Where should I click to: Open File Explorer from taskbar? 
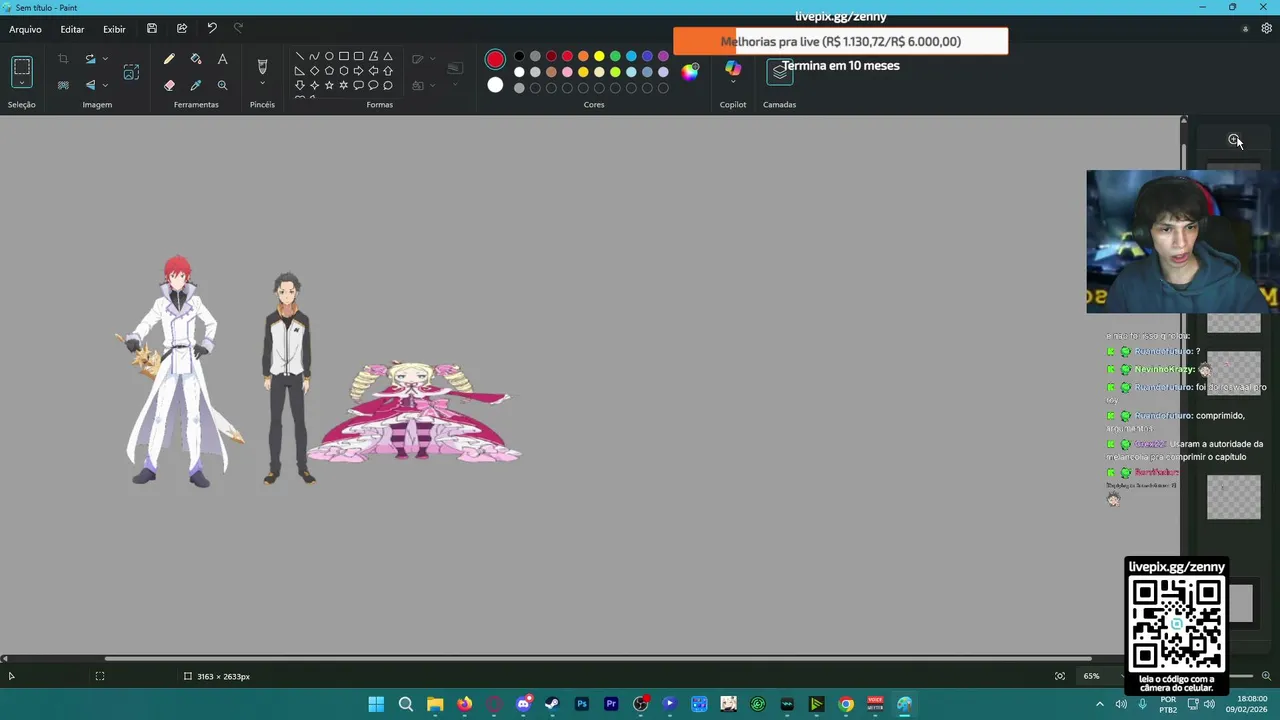pyautogui.click(x=435, y=704)
